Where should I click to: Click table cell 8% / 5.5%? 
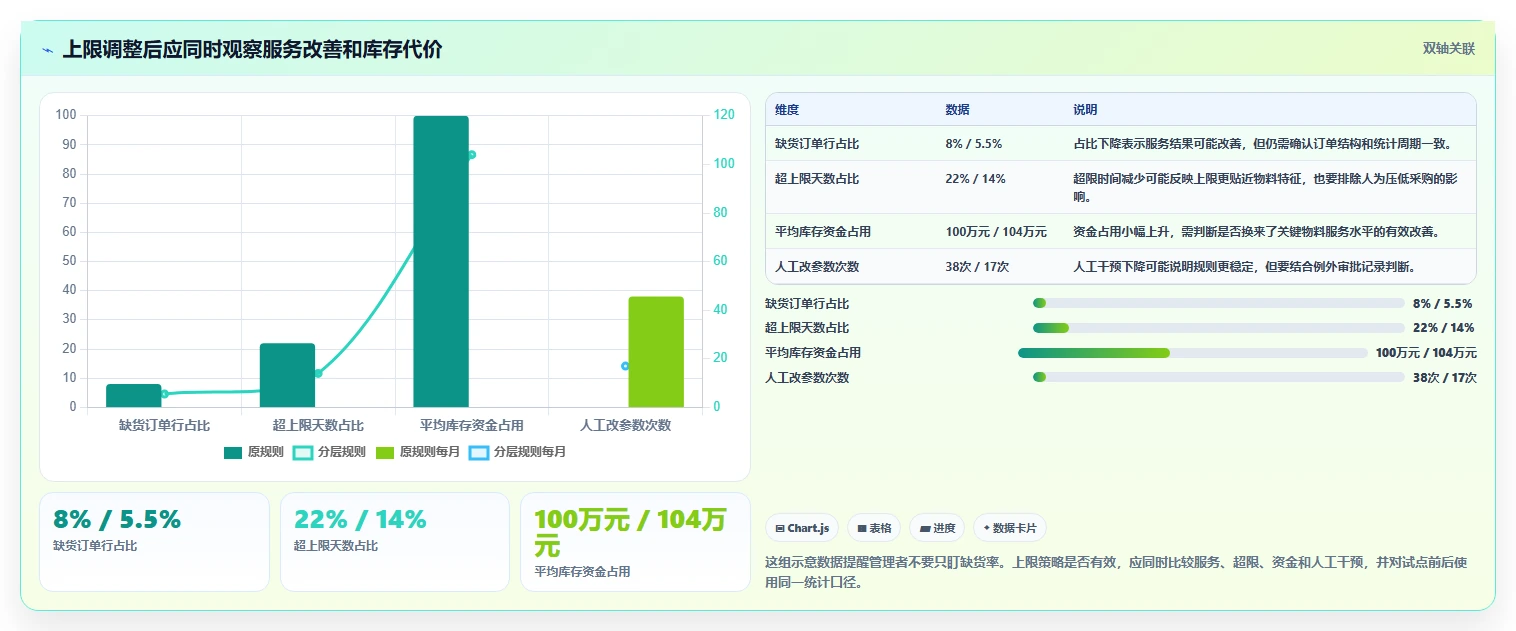coord(973,144)
